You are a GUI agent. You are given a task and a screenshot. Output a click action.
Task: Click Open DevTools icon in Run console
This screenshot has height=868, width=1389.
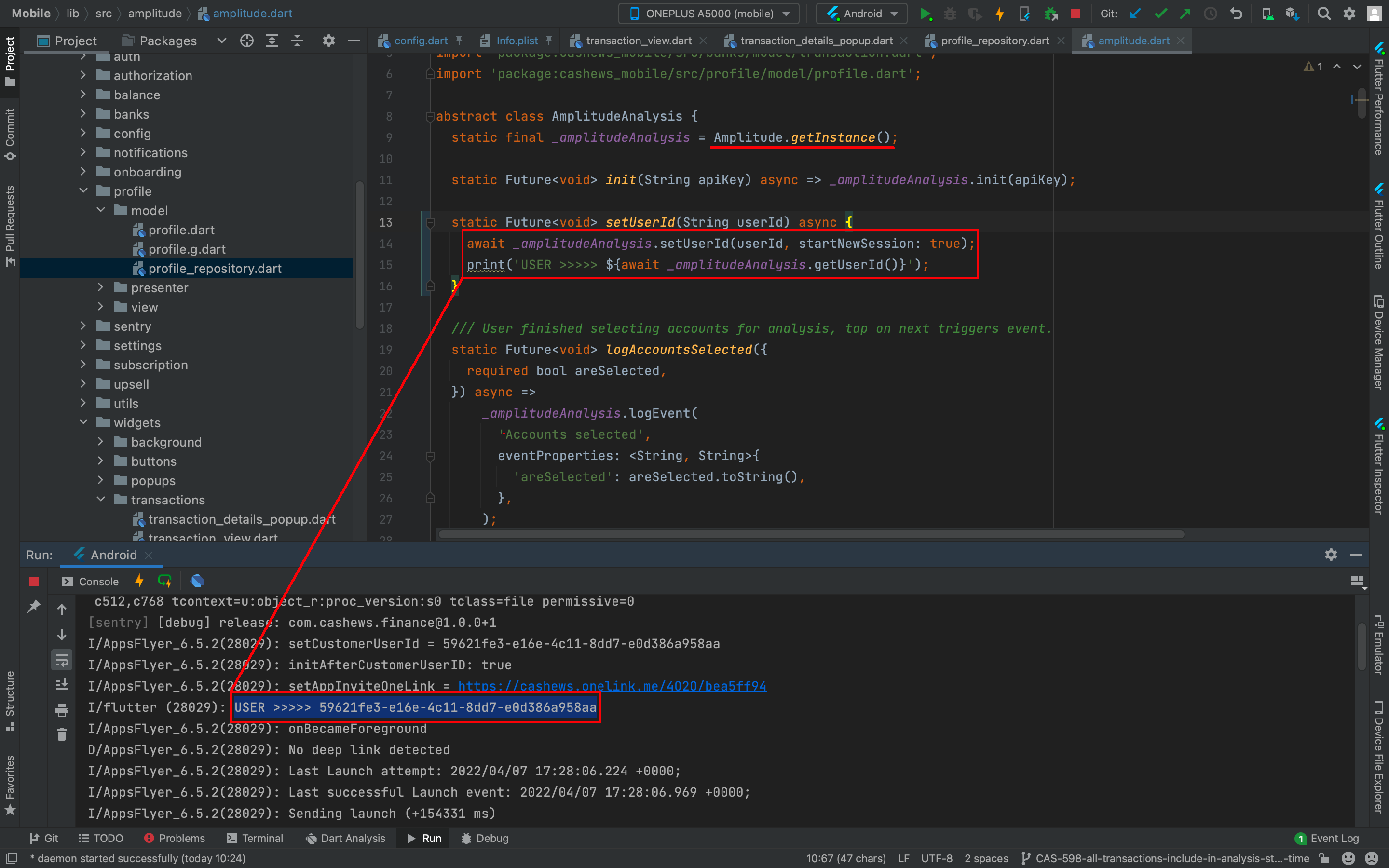pyautogui.click(x=197, y=581)
